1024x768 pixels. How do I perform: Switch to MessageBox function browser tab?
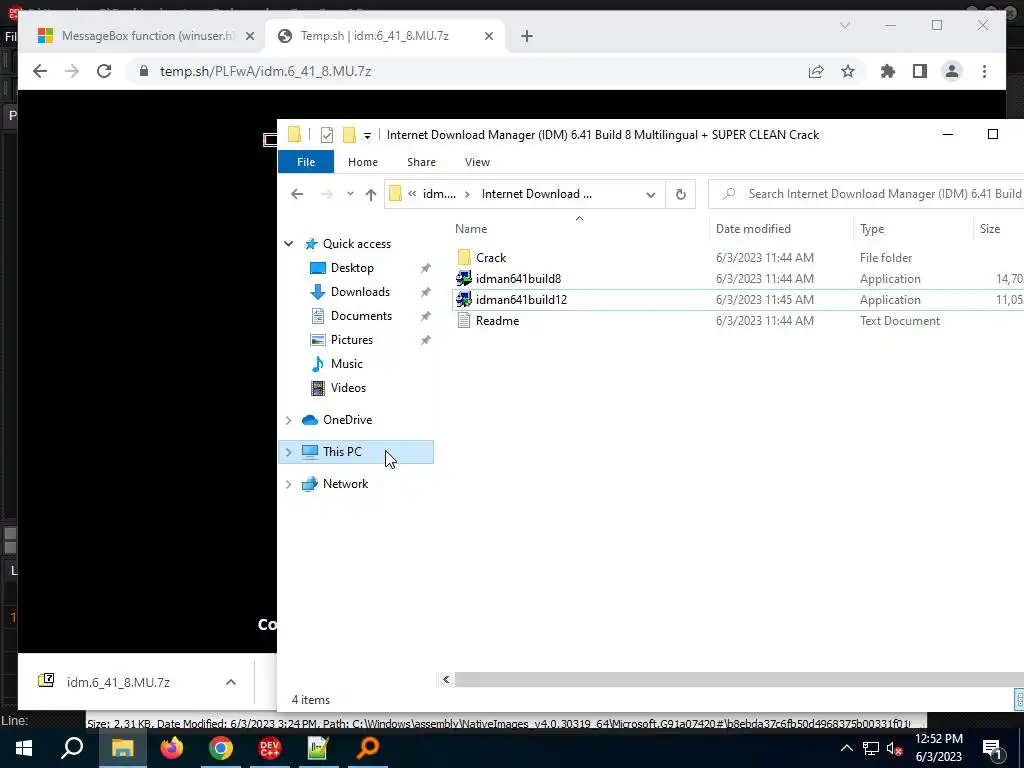(147, 36)
